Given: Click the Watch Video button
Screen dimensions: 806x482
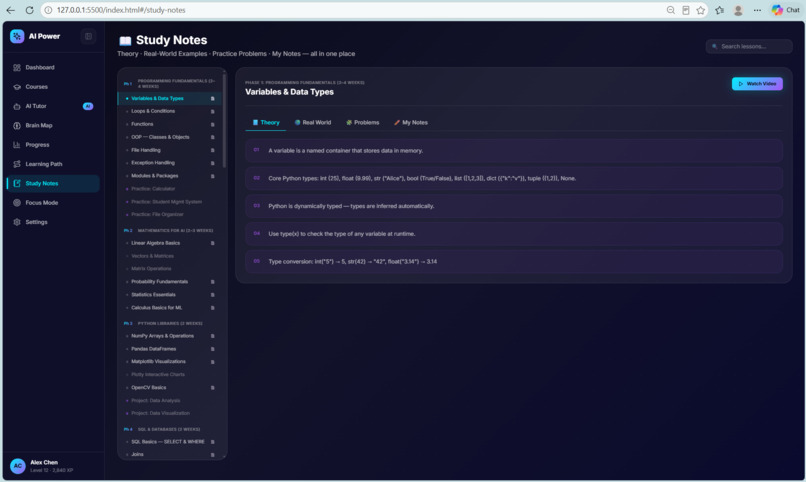Looking at the screenshot, I should click(757, 84).
